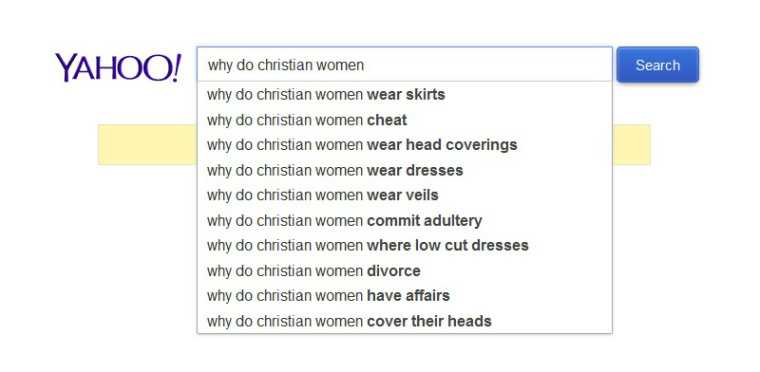Choose the 'have affairs' suggestion
Viewport: 760px width, 372px height.
tap(405, 295)
